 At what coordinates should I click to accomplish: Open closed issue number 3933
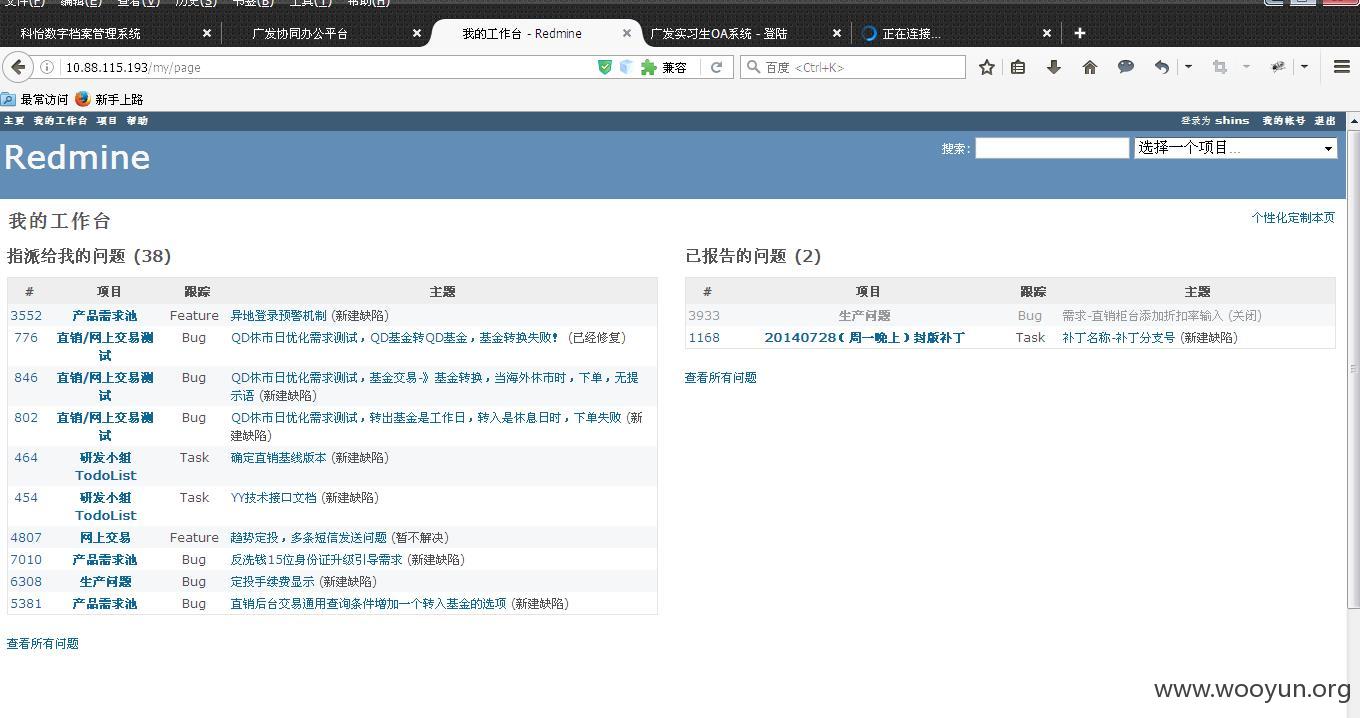[704, 315]
